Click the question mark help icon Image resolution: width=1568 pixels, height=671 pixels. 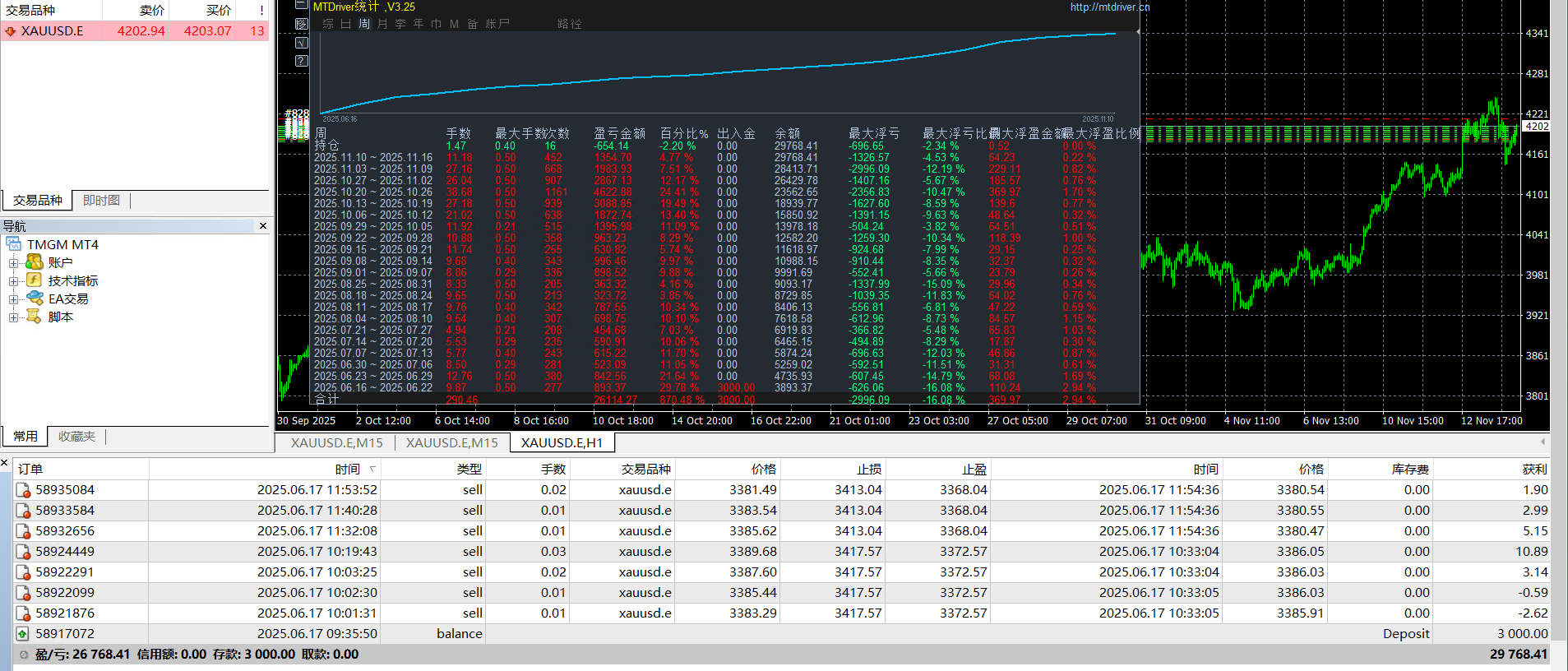(x=301, y=61)
